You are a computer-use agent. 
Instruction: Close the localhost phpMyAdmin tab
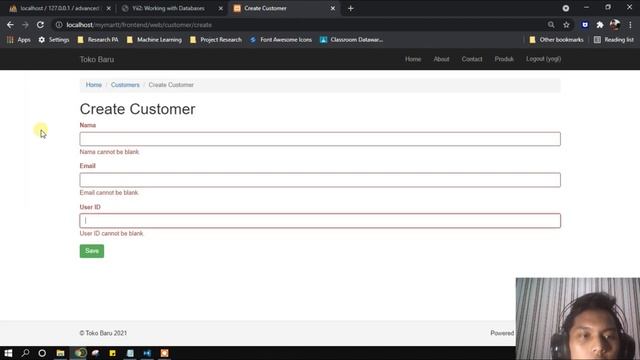coord(109,8)
